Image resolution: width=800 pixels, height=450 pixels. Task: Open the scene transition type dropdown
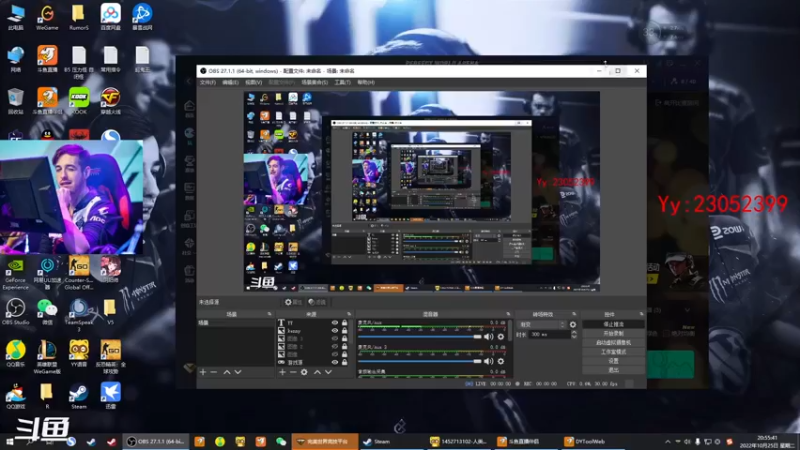pyautogui.click(x=541, y=324)
